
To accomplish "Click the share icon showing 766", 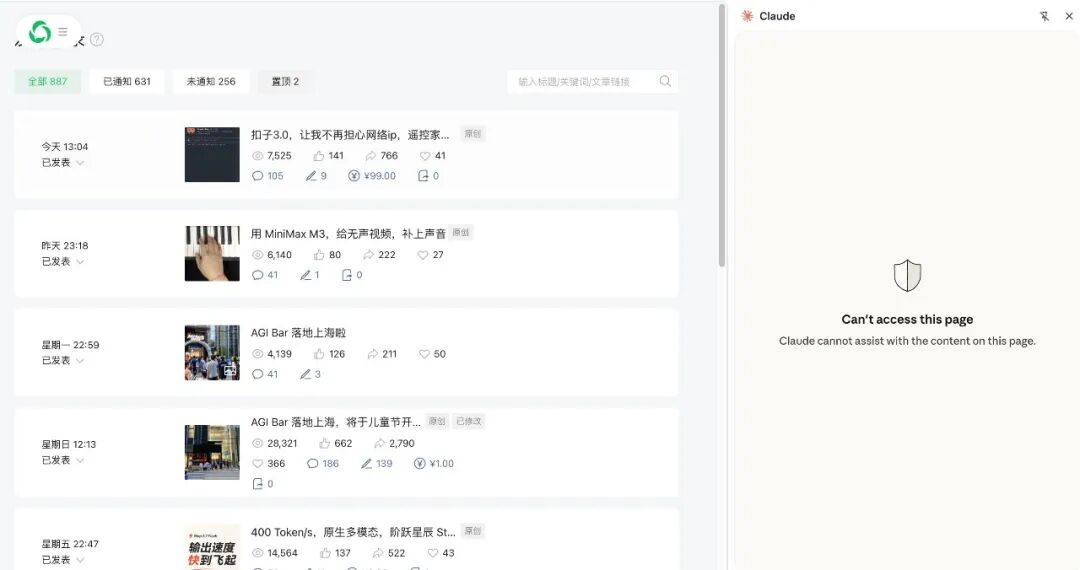I will (x=371, y=156).
